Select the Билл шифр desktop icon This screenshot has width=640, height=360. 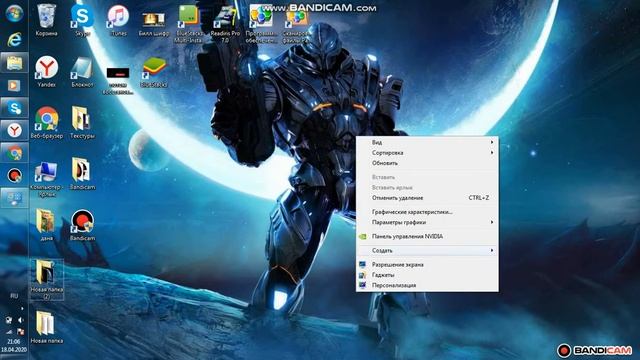[x=154, y=22]
